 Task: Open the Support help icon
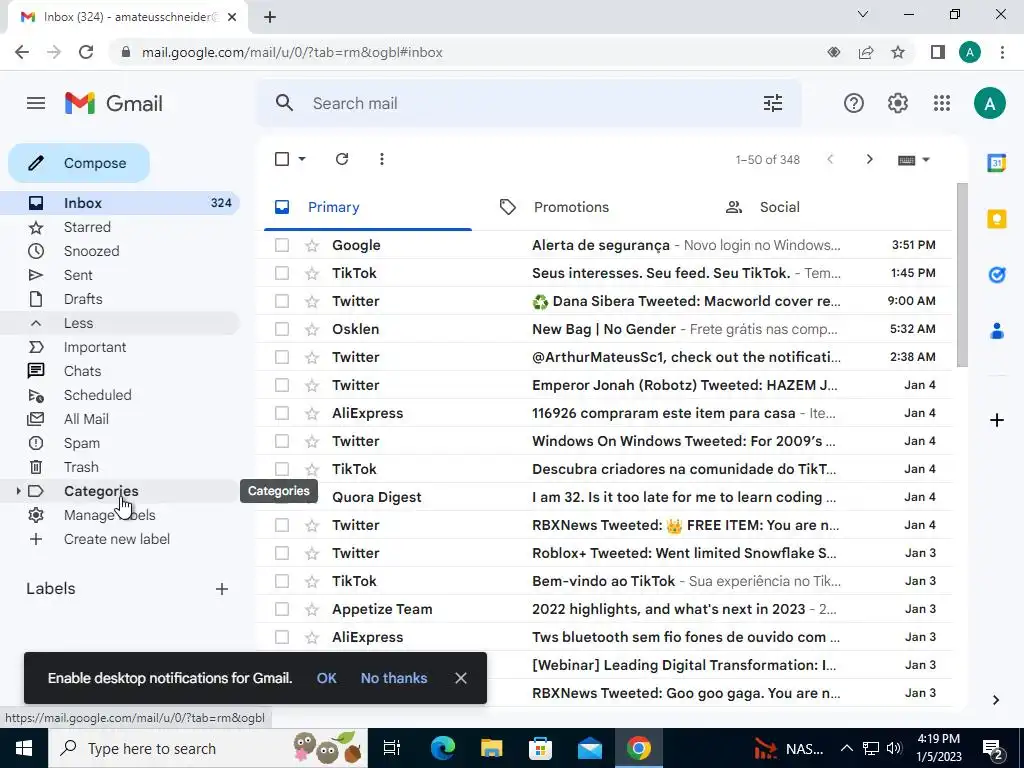tap(854, 103)
